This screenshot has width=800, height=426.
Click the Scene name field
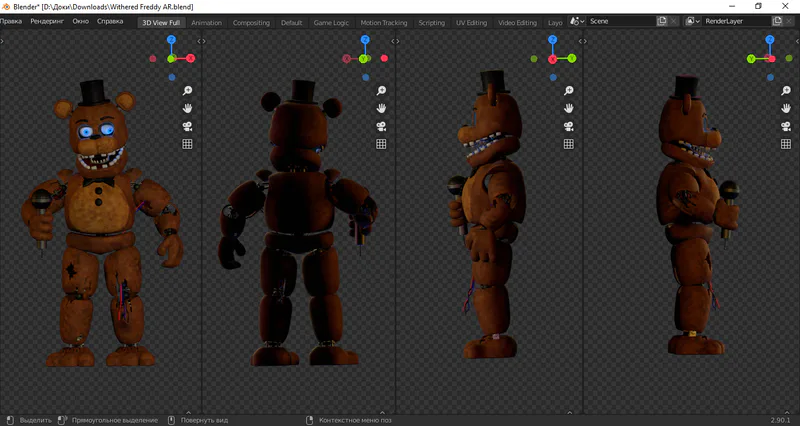coord(621,21)
